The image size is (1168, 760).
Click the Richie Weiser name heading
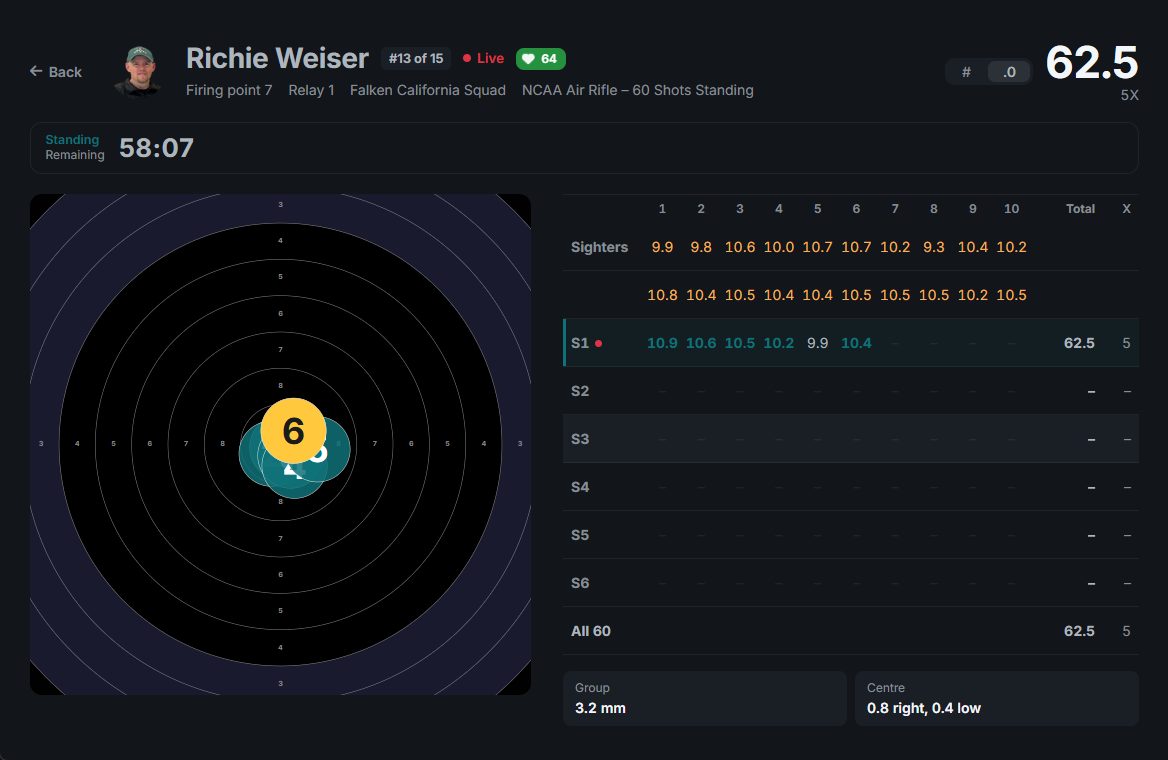pos(277,58)
